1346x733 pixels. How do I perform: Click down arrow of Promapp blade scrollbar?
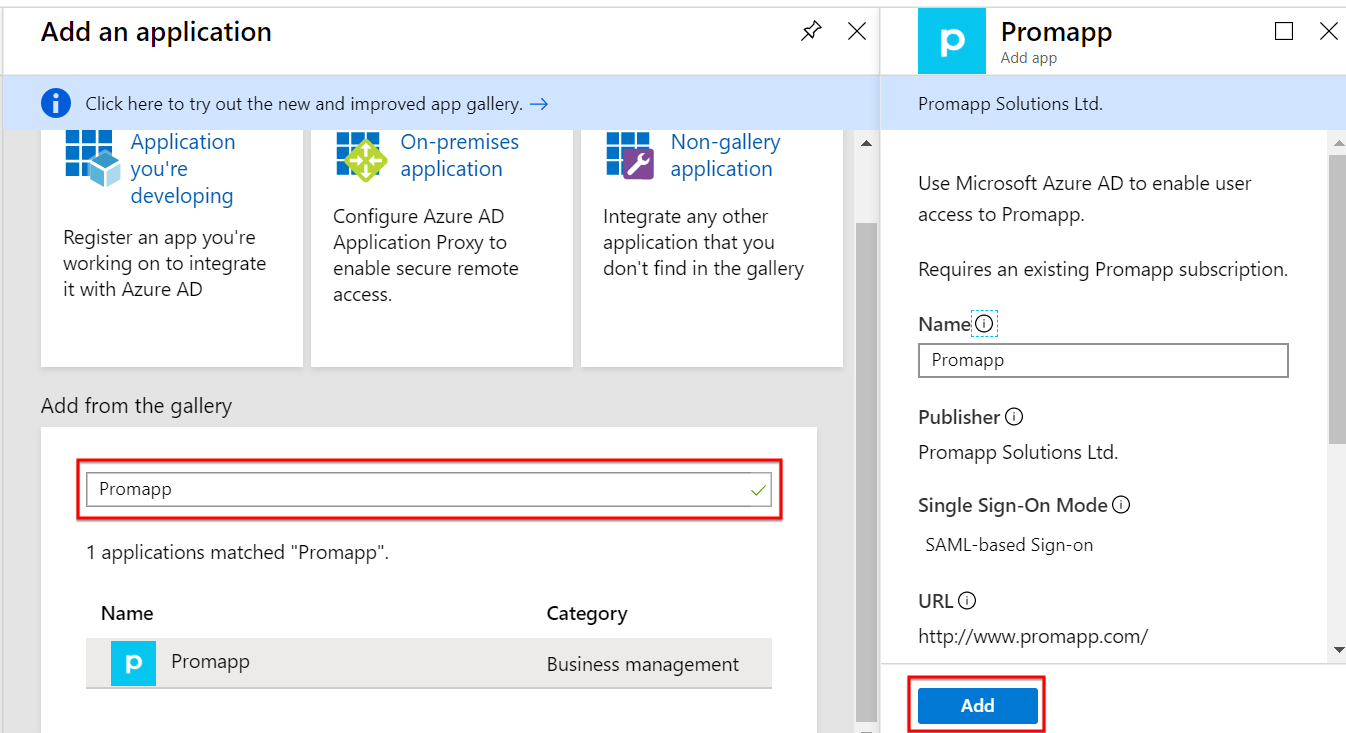click(x=1338, y=650)
